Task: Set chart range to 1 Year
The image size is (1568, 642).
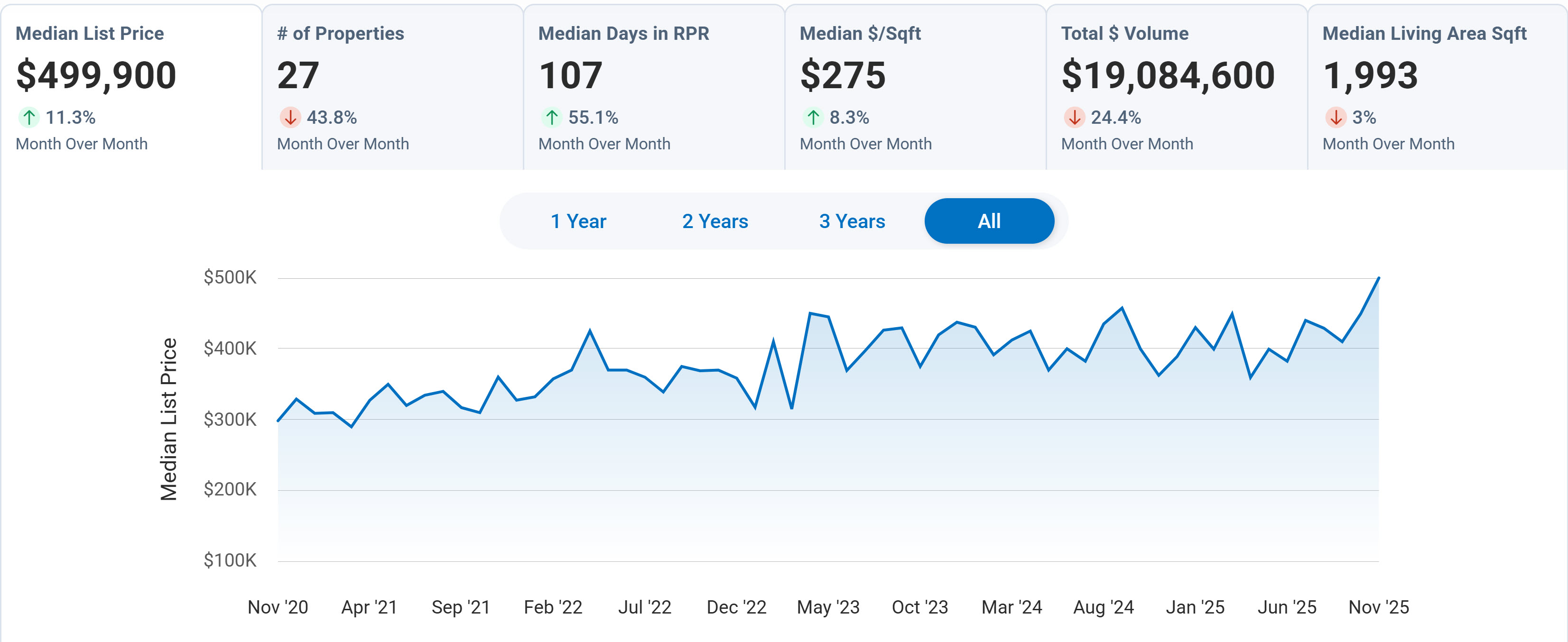Action: [x=578, y=221]
